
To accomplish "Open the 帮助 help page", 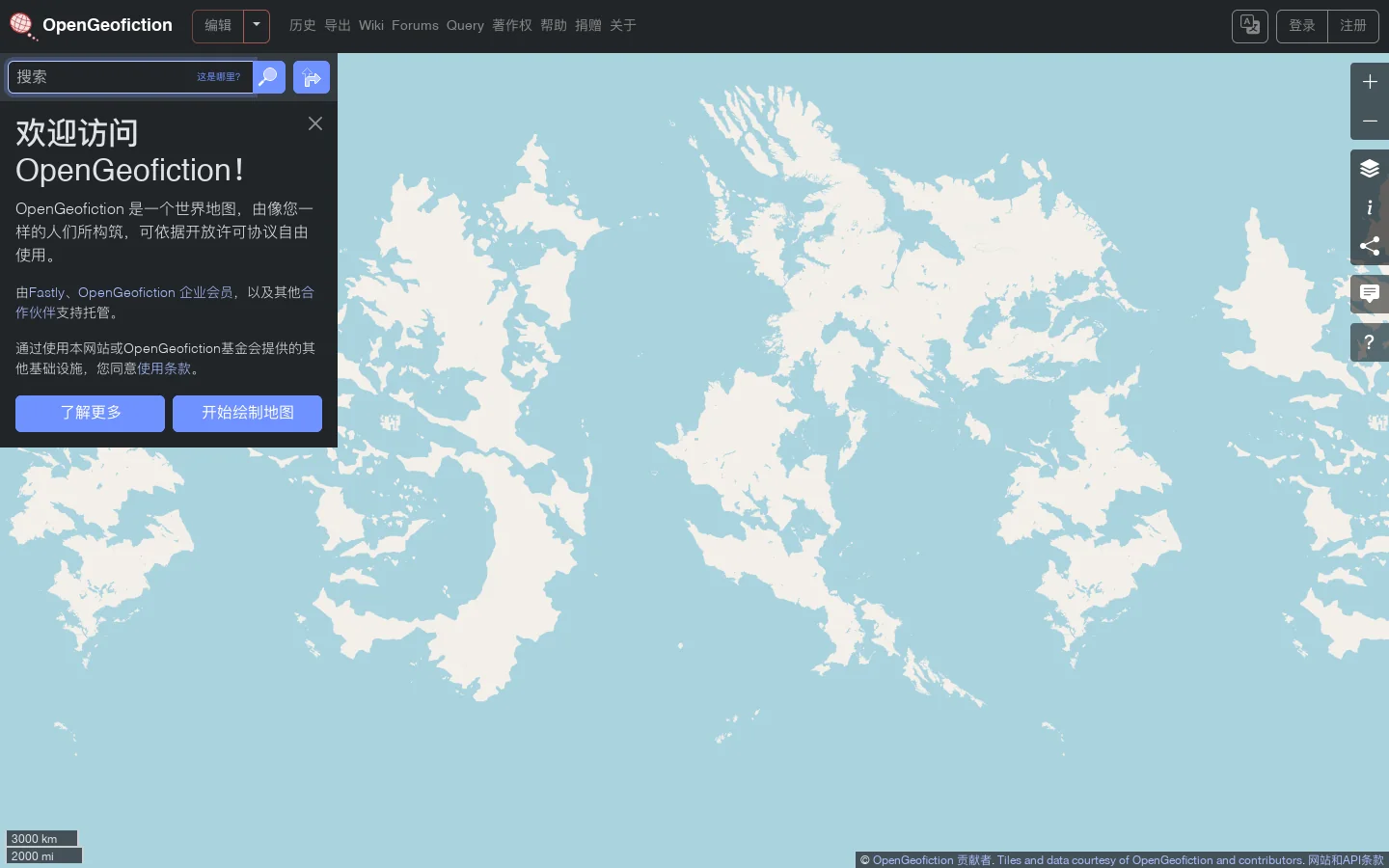I will [554, 26].
